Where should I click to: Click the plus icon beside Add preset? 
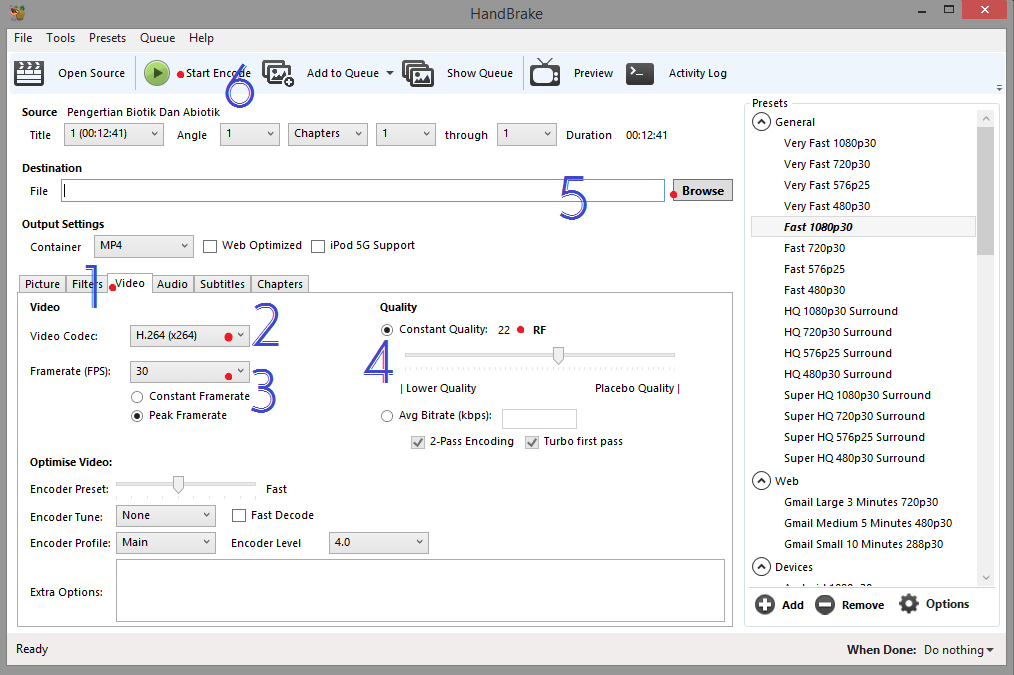[x=764, y=605]
